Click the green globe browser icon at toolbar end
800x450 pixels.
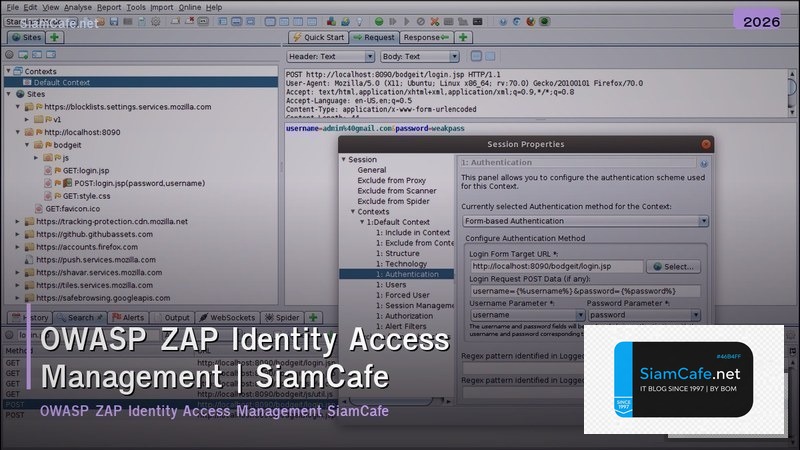544,21
